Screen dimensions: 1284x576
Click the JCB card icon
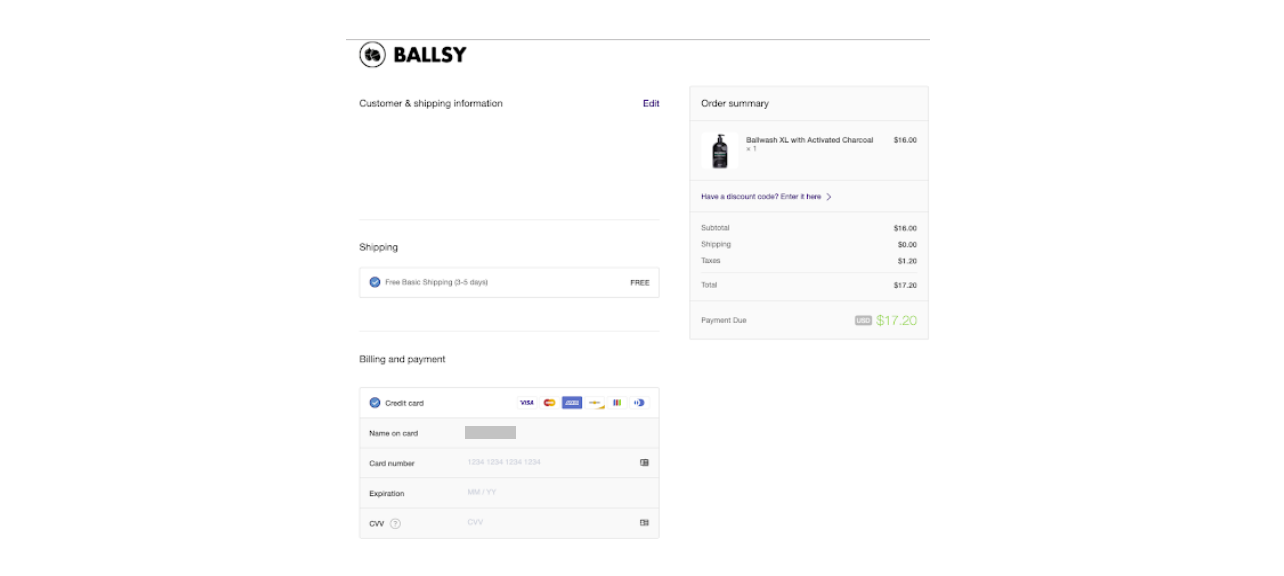[x=617, y=403]
